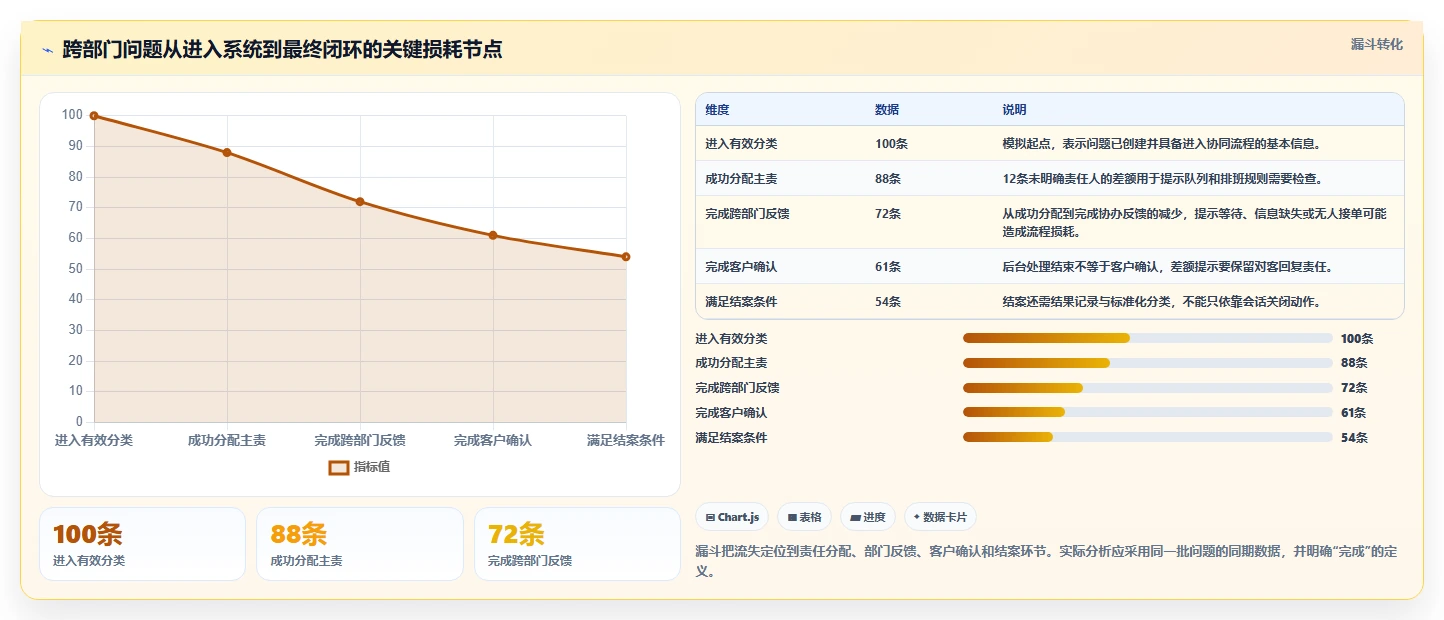Toggle the 指标值 legend item
Viewport: 1444px width, 620px height.
(x=359, y=467)
